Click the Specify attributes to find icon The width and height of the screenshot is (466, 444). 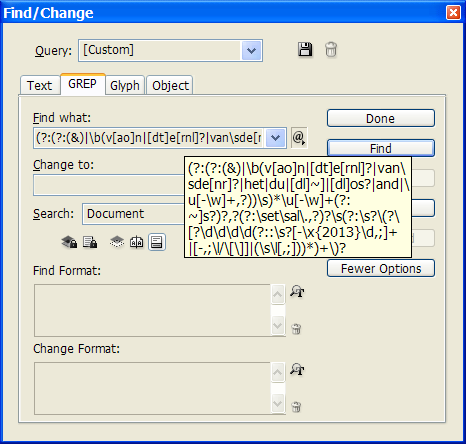(x=297, y=292)
